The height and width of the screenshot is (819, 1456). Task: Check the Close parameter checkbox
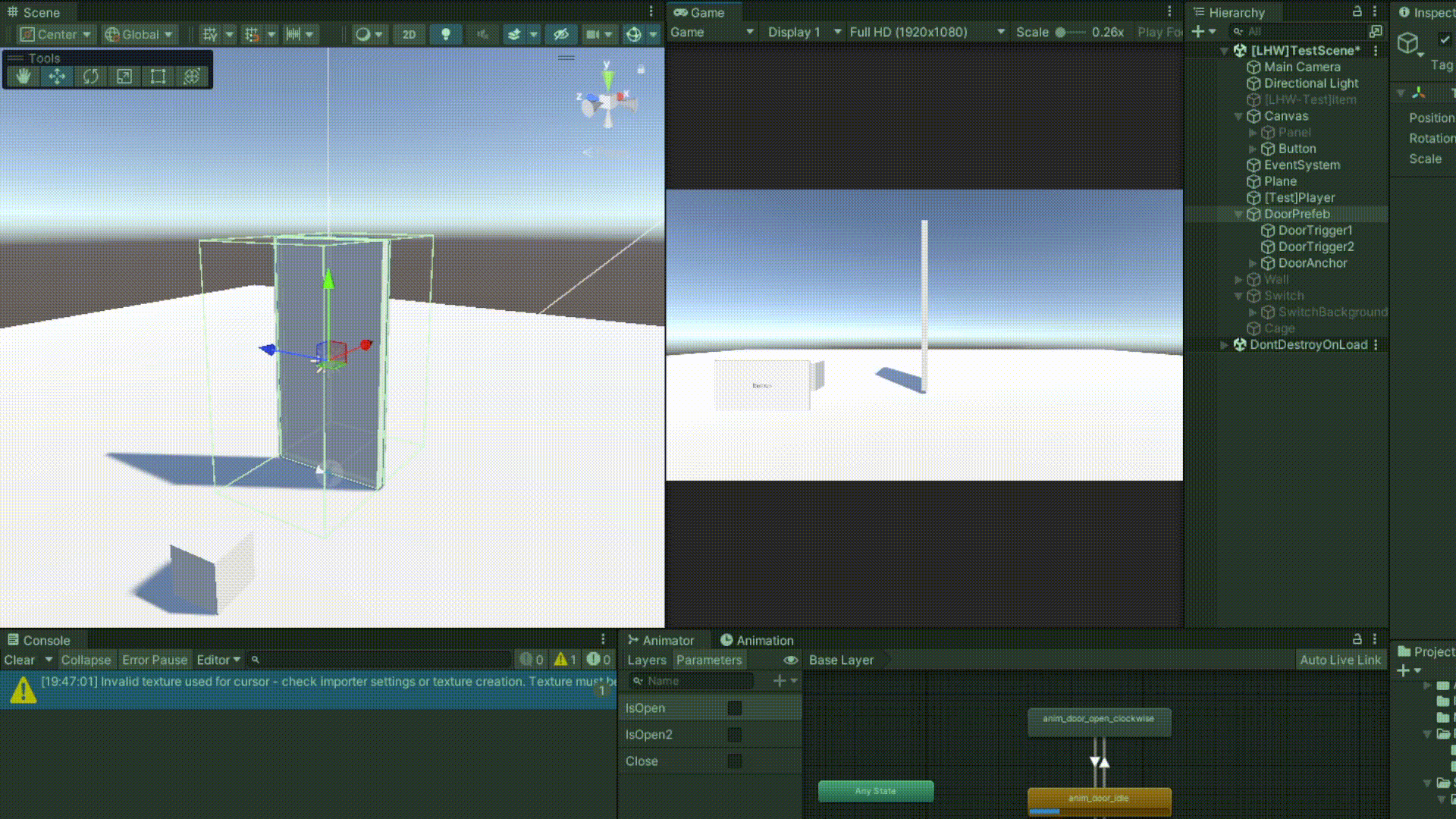pos(734,761)
